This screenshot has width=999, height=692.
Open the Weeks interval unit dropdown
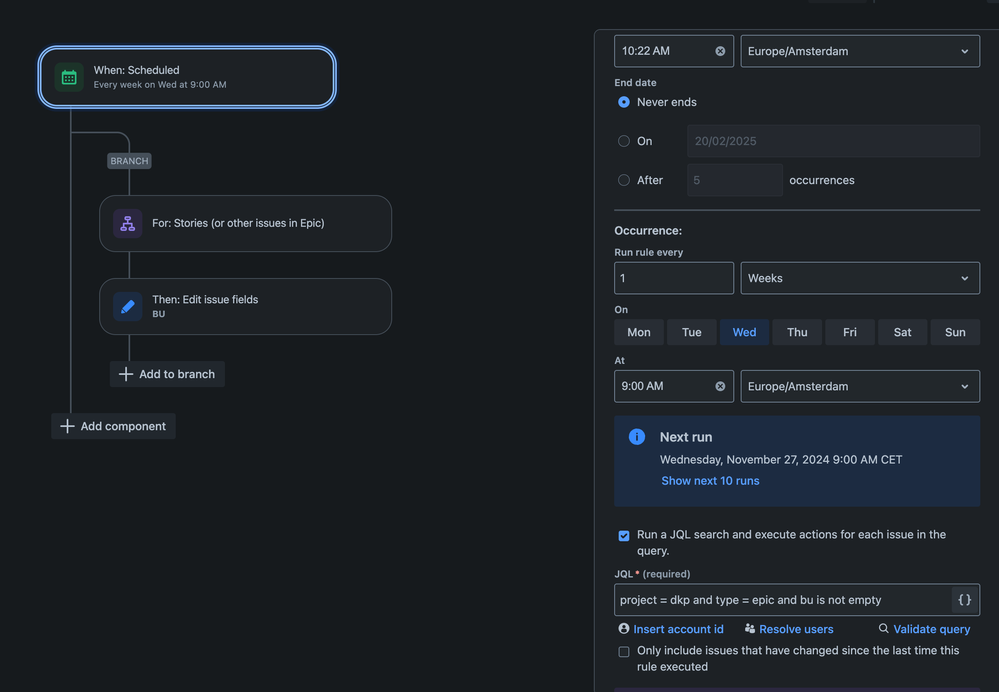tap(860, 278)
